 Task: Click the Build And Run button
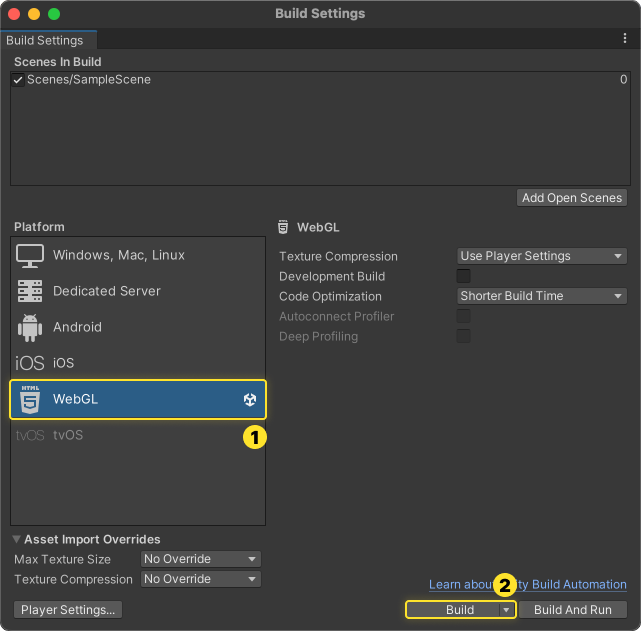[x=573, y=610]
